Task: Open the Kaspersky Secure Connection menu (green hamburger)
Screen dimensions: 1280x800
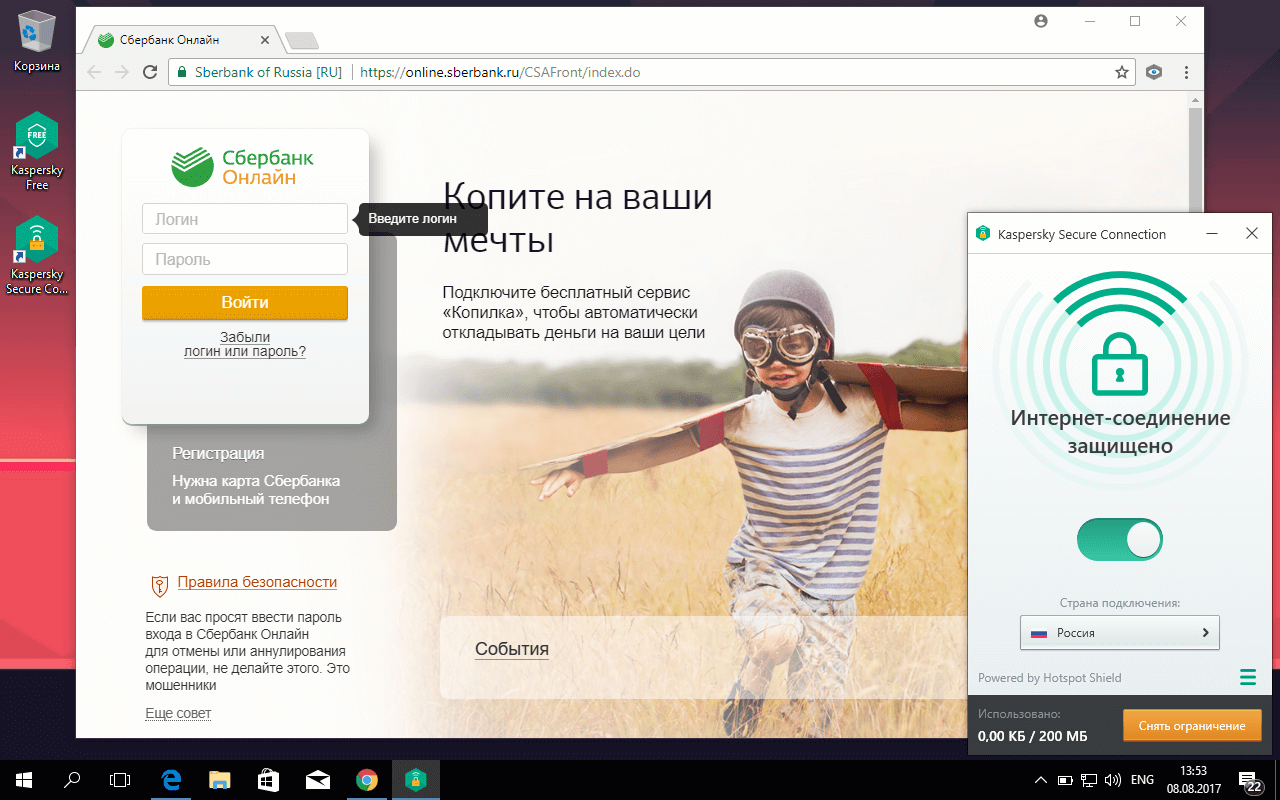Action: pos(1247,677)
